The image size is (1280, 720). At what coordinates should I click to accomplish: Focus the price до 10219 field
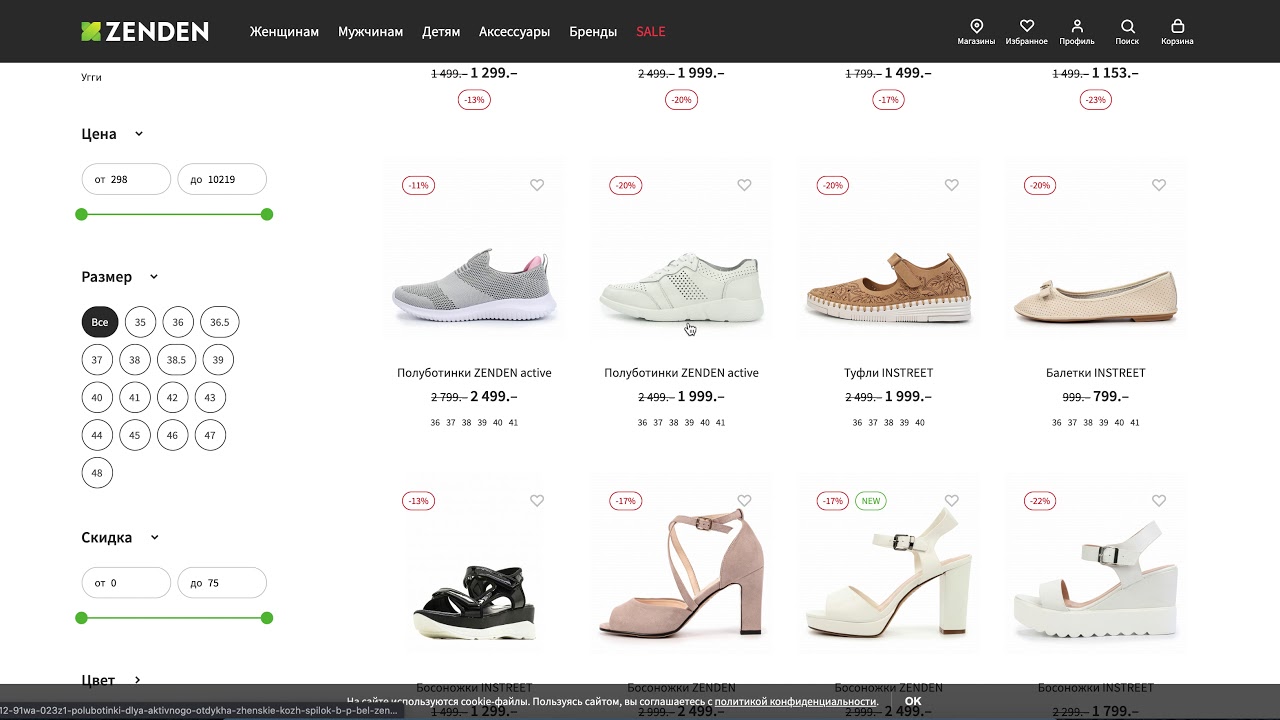pos(222,179)
